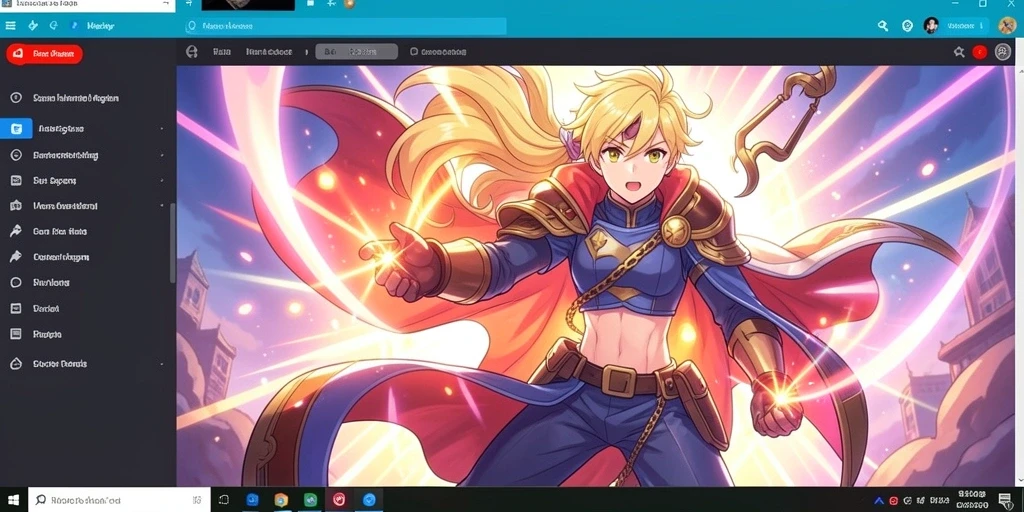Select the blue highlighted folder icon in the sidebar
This screenshot has width=1024, height=512.
(x=16, y=129)
